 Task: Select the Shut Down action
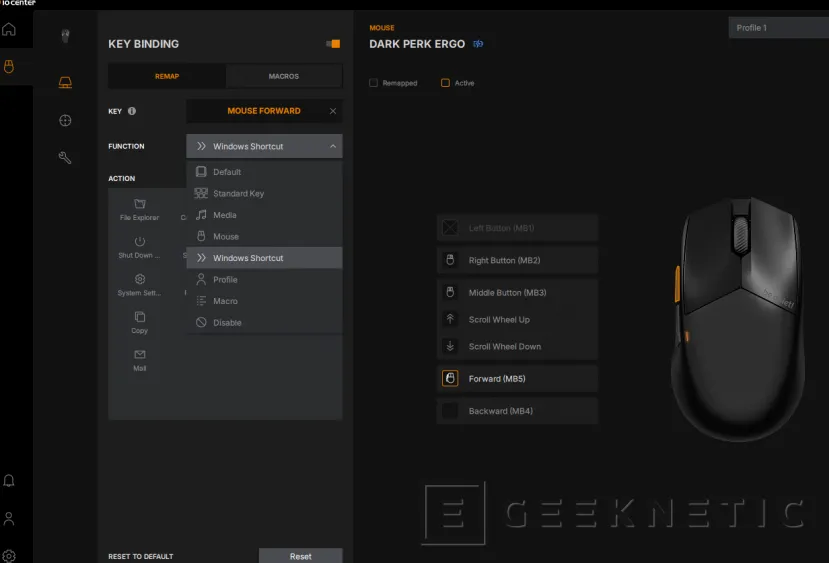140,247
